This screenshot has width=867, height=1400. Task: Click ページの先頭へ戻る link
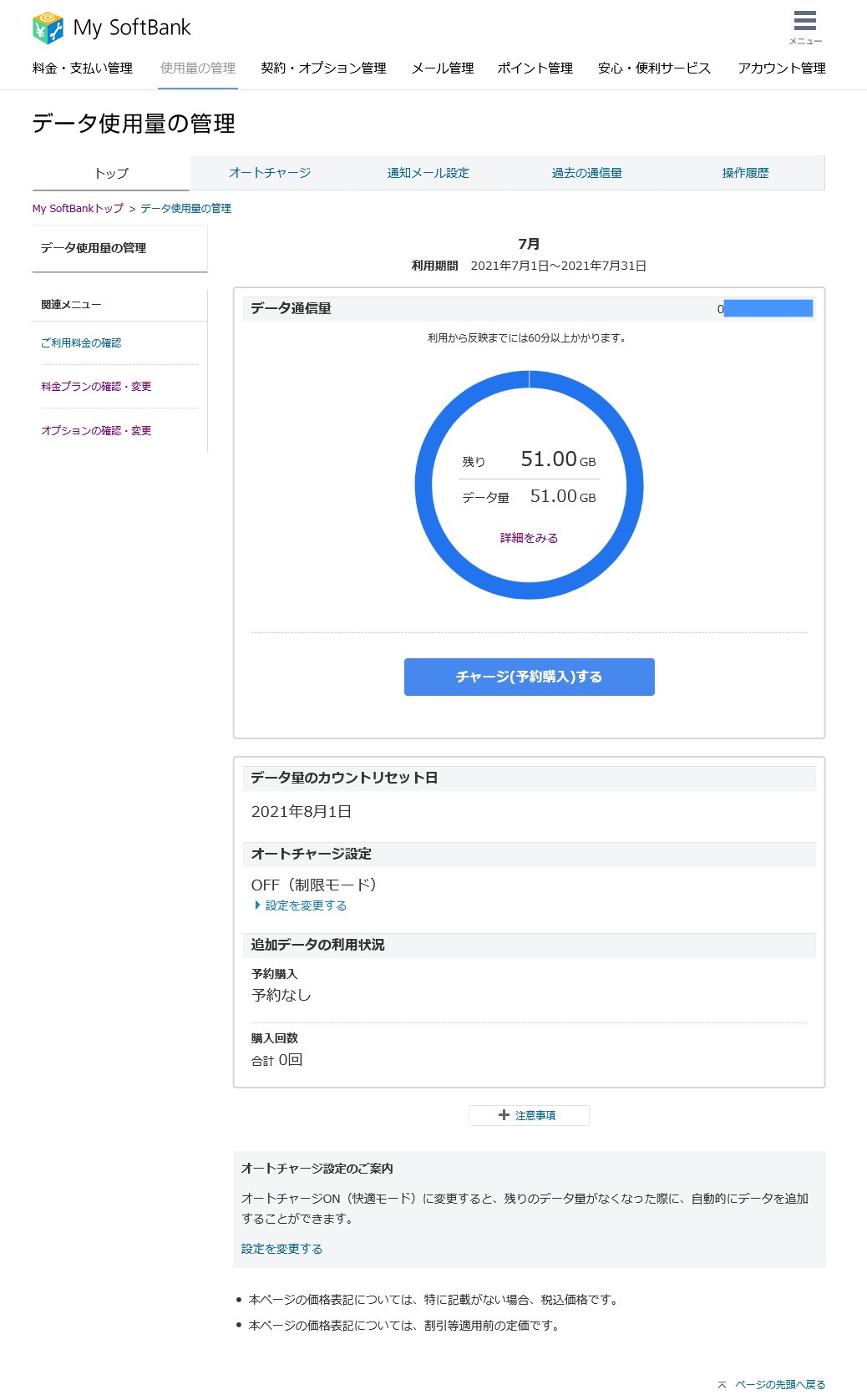[x=780, y=1384]
